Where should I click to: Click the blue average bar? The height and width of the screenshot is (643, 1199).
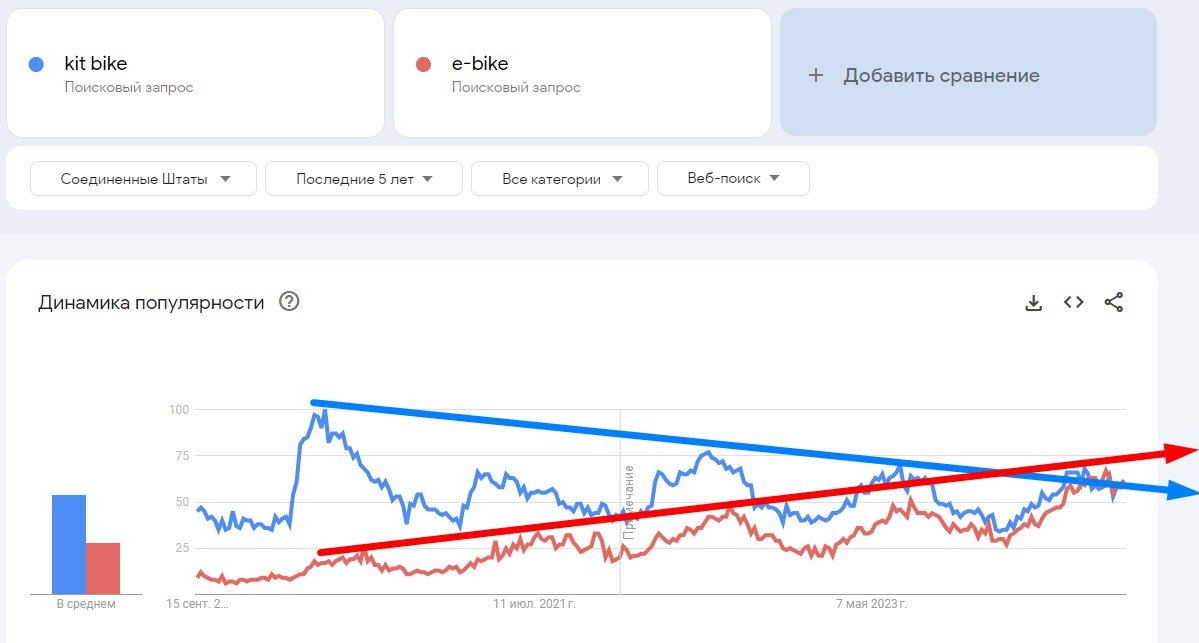pos(69,544)
